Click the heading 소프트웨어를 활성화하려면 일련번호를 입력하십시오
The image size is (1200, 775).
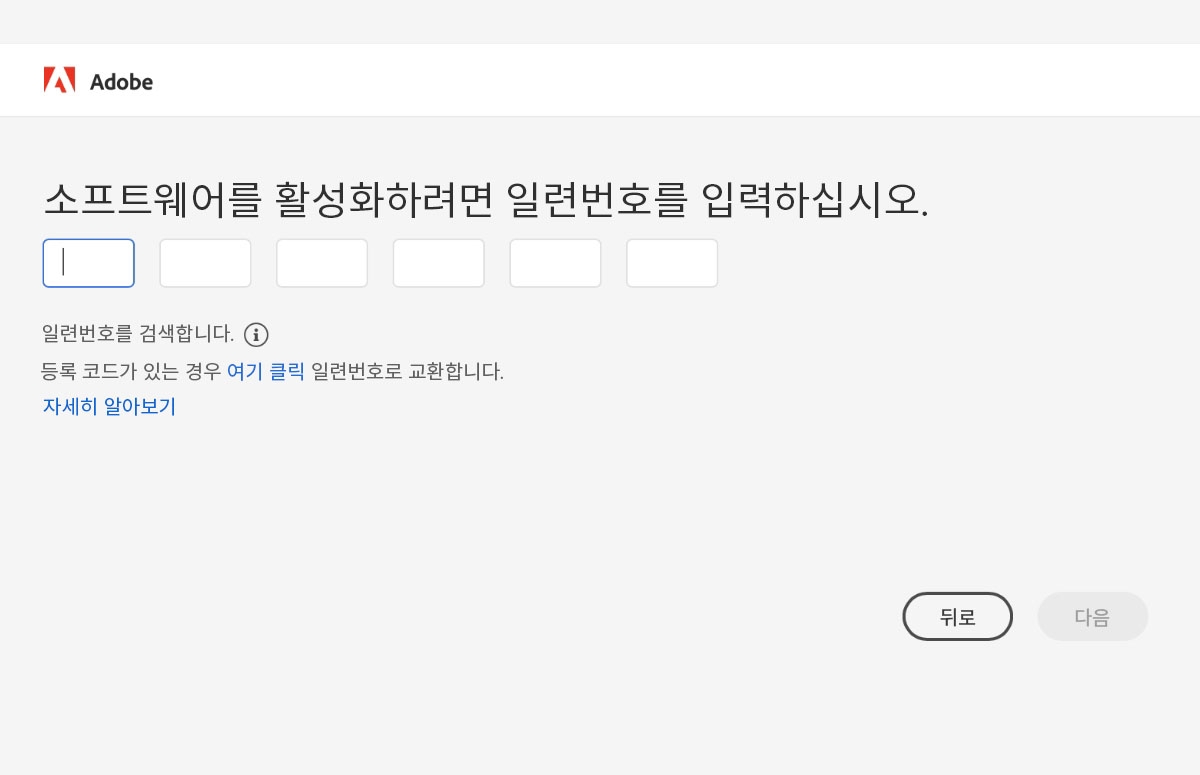click(486, 200)
